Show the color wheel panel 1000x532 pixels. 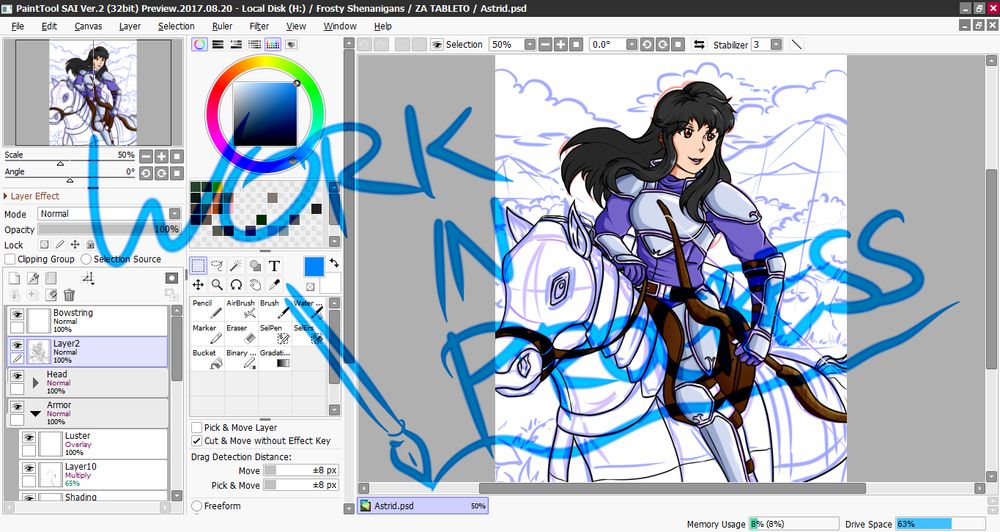(x=200, y=45)
